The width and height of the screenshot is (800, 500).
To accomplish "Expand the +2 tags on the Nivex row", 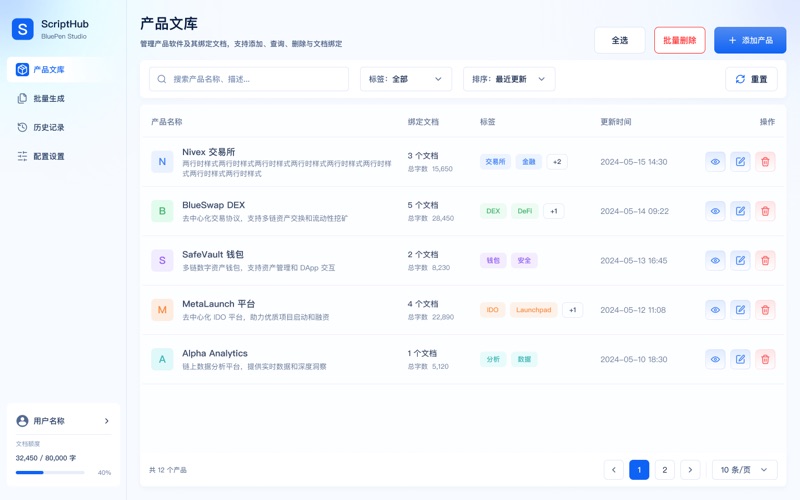I will (x=557, y=162).
